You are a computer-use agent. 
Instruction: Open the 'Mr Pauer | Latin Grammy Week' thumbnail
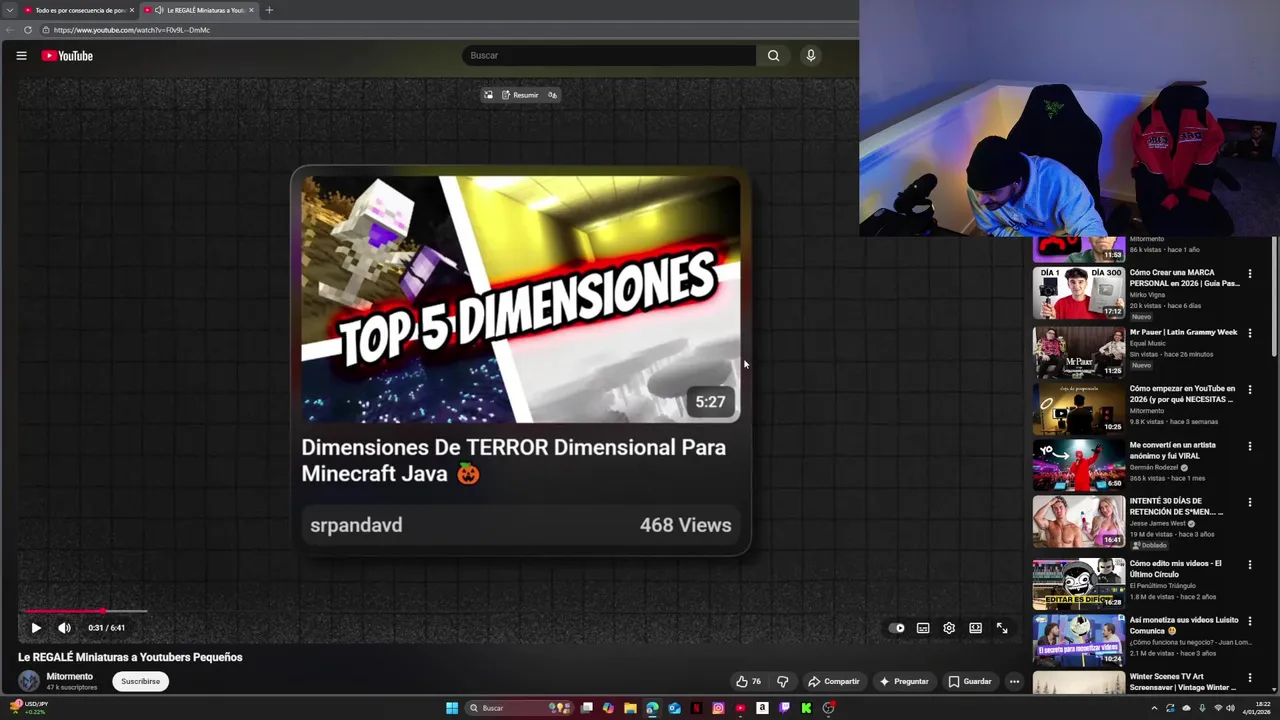(1079, 352)
